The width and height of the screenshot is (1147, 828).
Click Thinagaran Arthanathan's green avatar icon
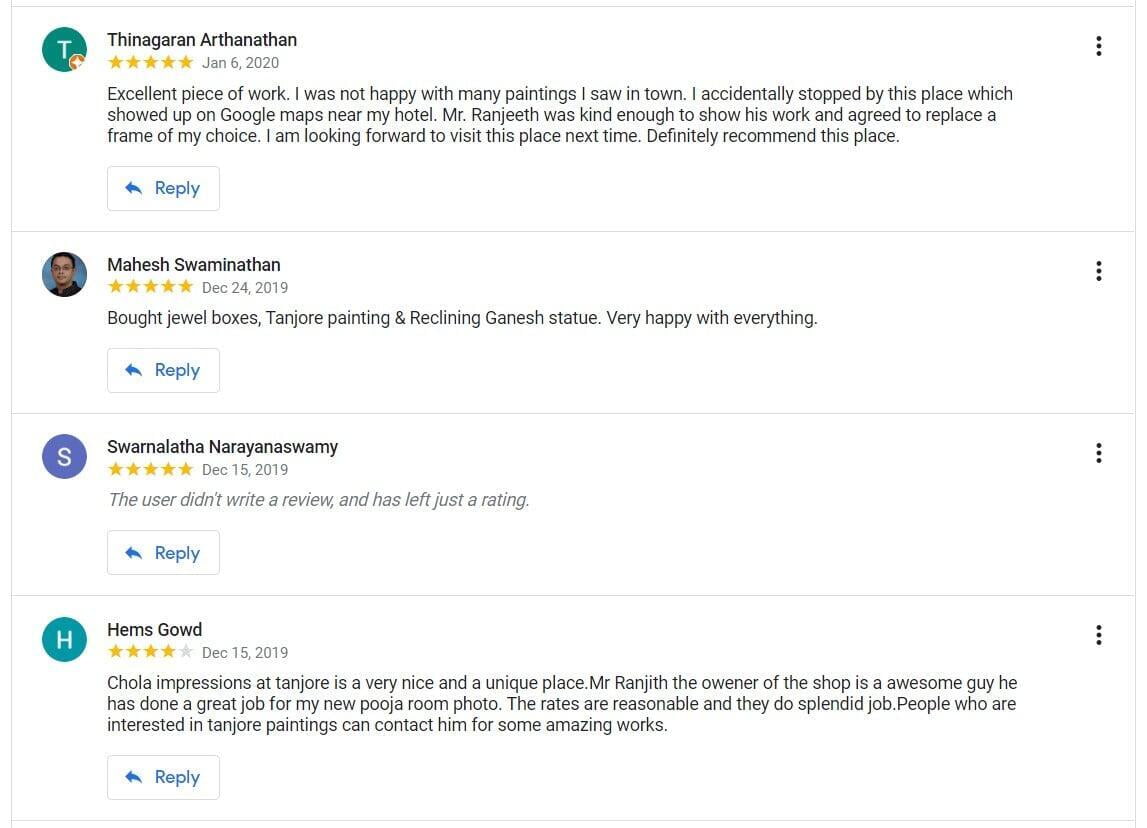coord(64,49)
